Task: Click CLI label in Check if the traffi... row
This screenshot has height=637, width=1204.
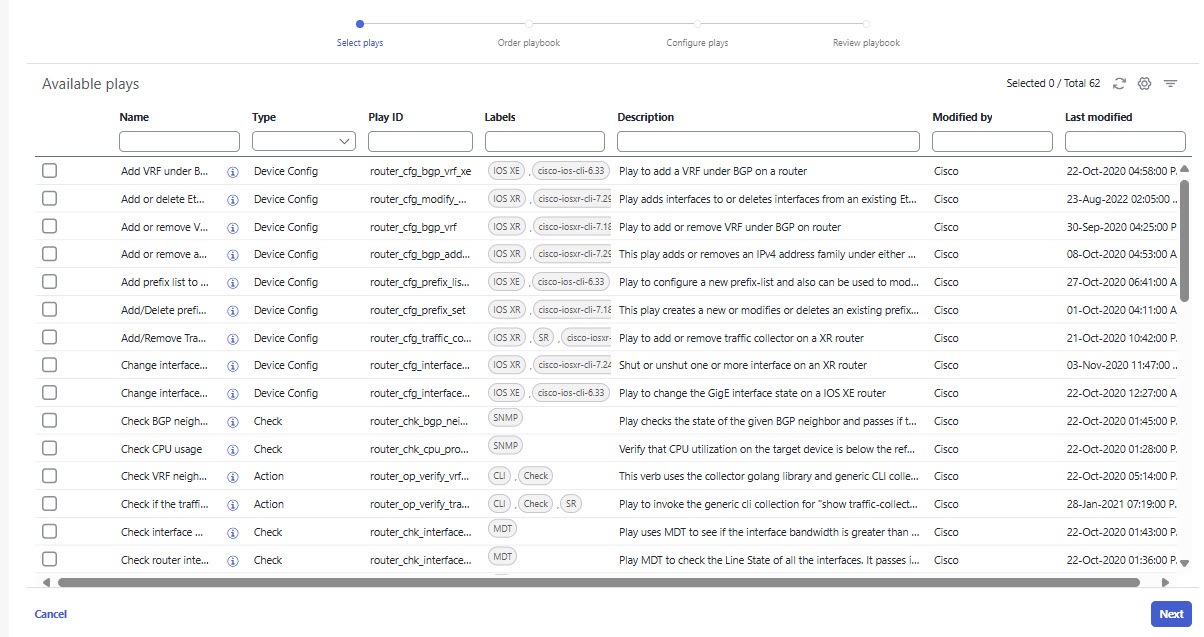Action: click(500, 503)
